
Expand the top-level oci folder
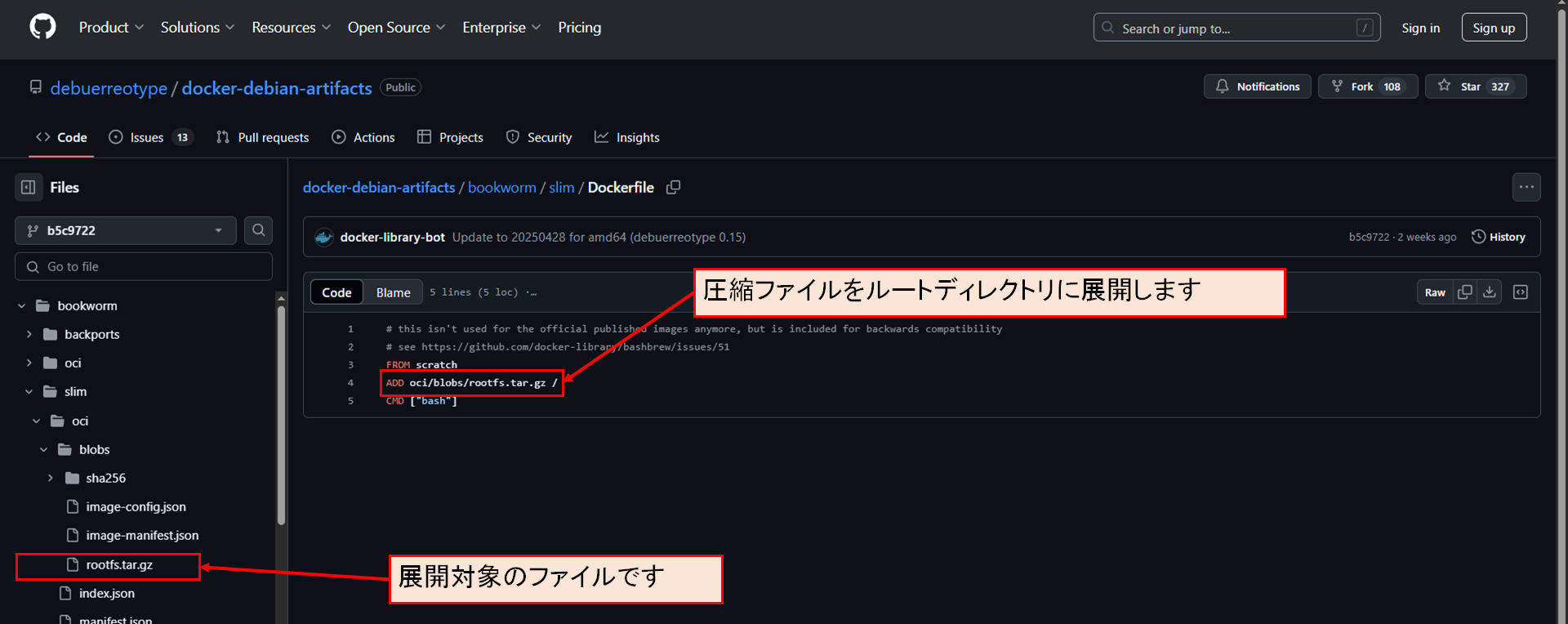click(29, 363)
